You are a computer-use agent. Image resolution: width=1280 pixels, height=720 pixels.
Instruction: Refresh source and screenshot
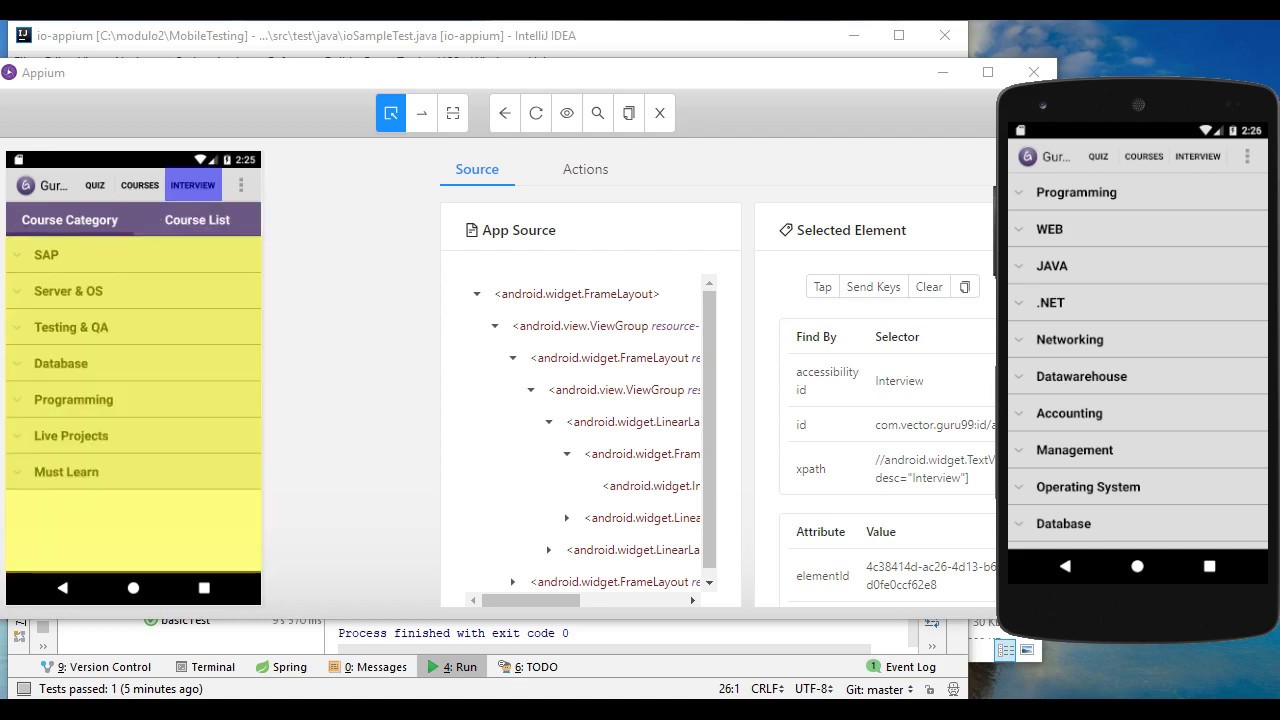tap(536, 113)
